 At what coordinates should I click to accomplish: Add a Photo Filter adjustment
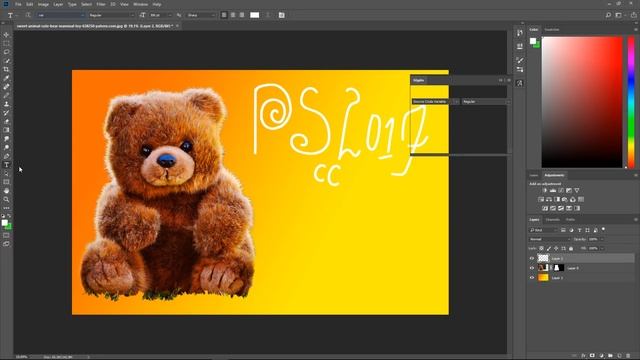pyautogui.click(x=564, y=199)
